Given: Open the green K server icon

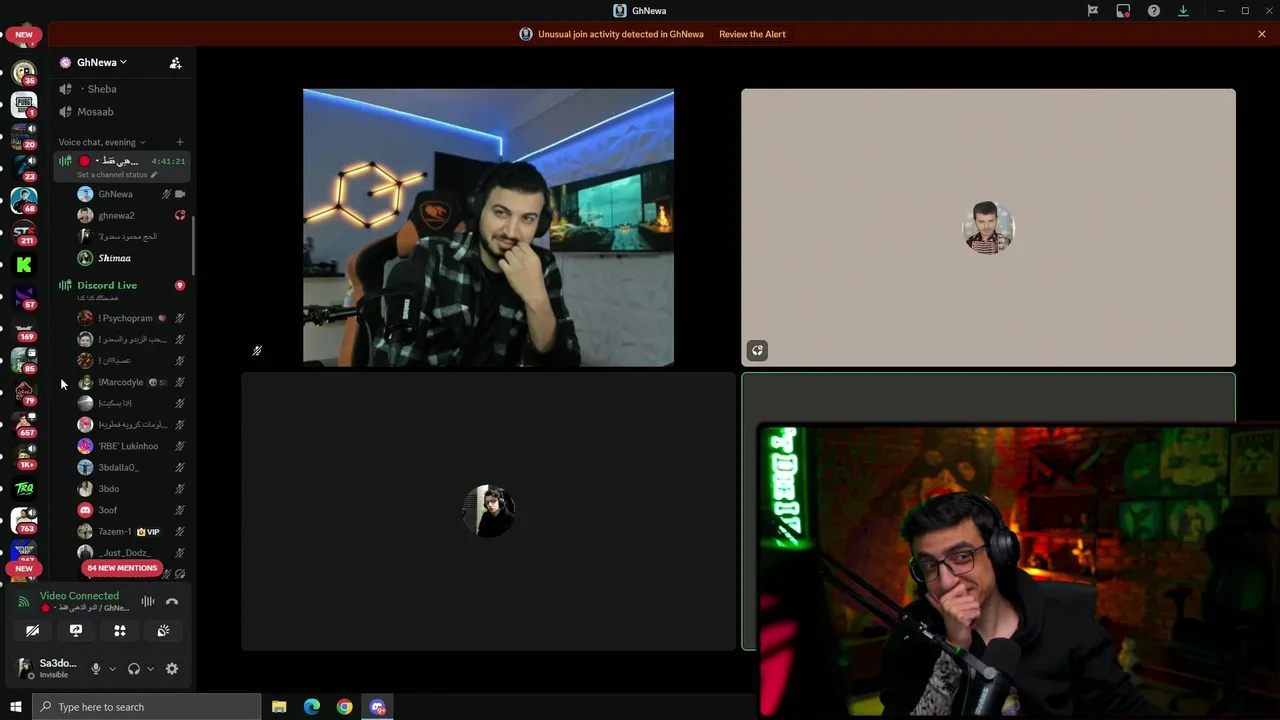Looking at the screenshot, I should 24,265.
